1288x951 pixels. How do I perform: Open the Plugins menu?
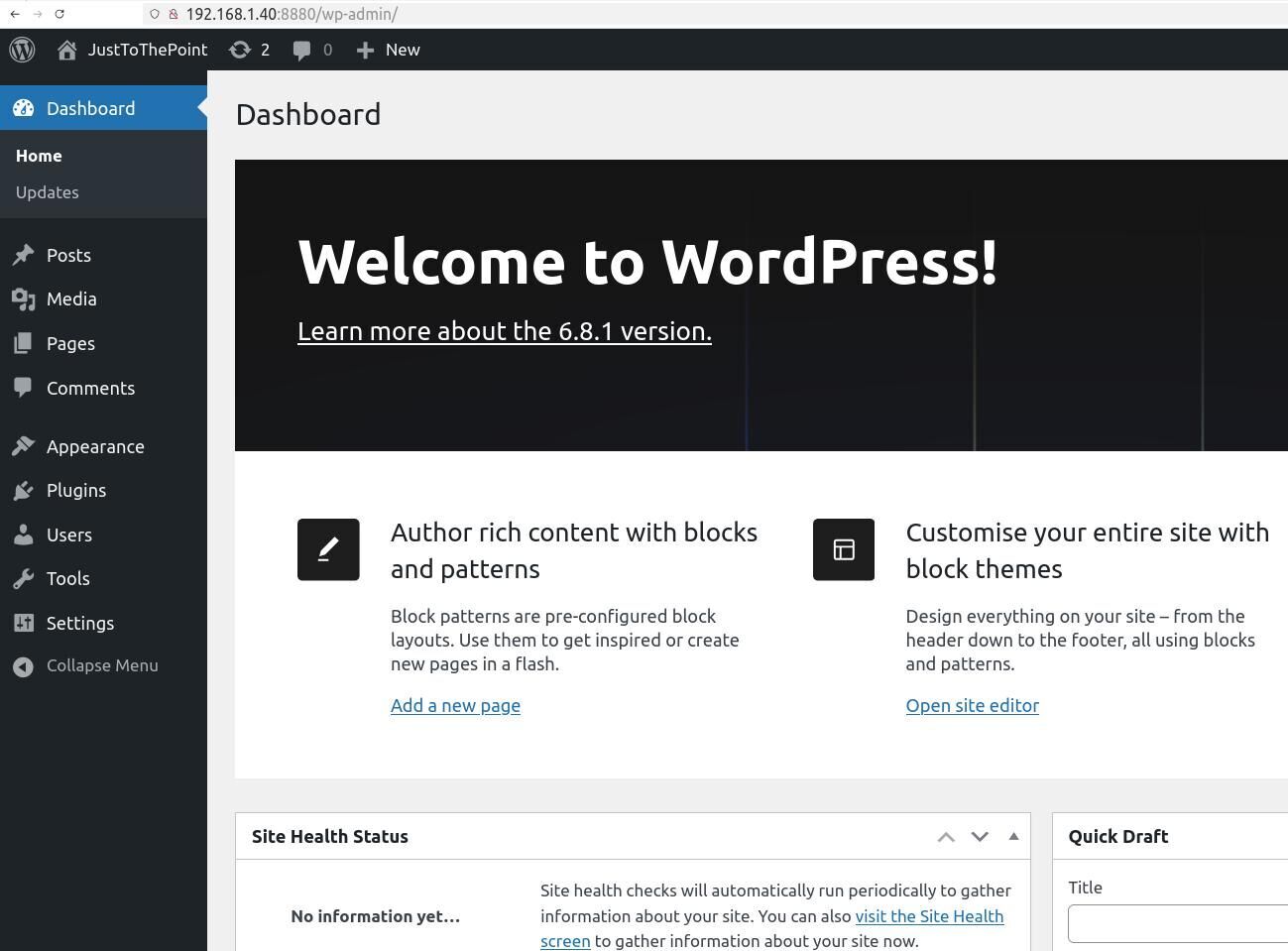76,491
